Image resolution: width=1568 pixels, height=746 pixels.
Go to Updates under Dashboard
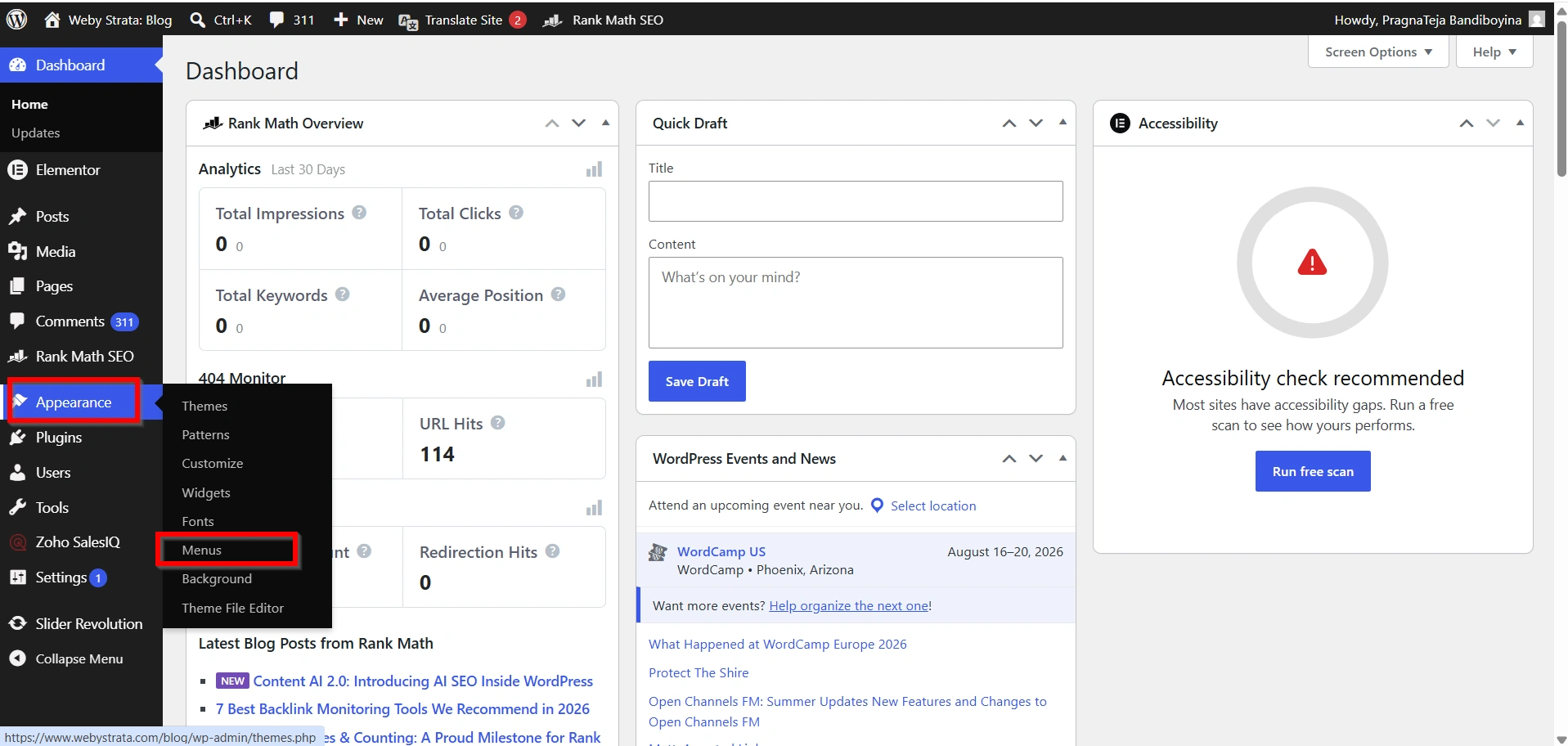pyautogui.click(x=36, y=133)
